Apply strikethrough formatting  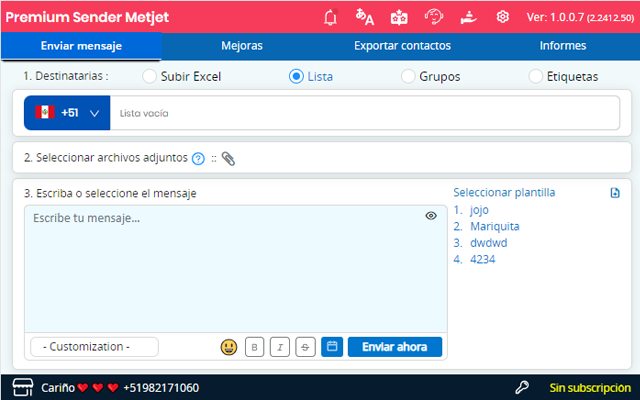coord(305,347)
